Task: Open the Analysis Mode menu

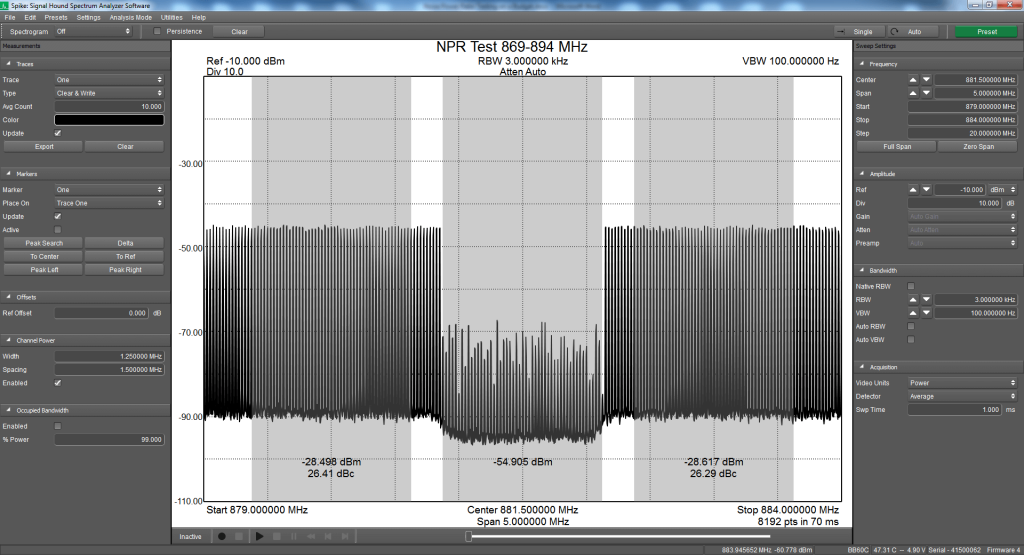Action: pyautogui.click(x=130, y=17)
